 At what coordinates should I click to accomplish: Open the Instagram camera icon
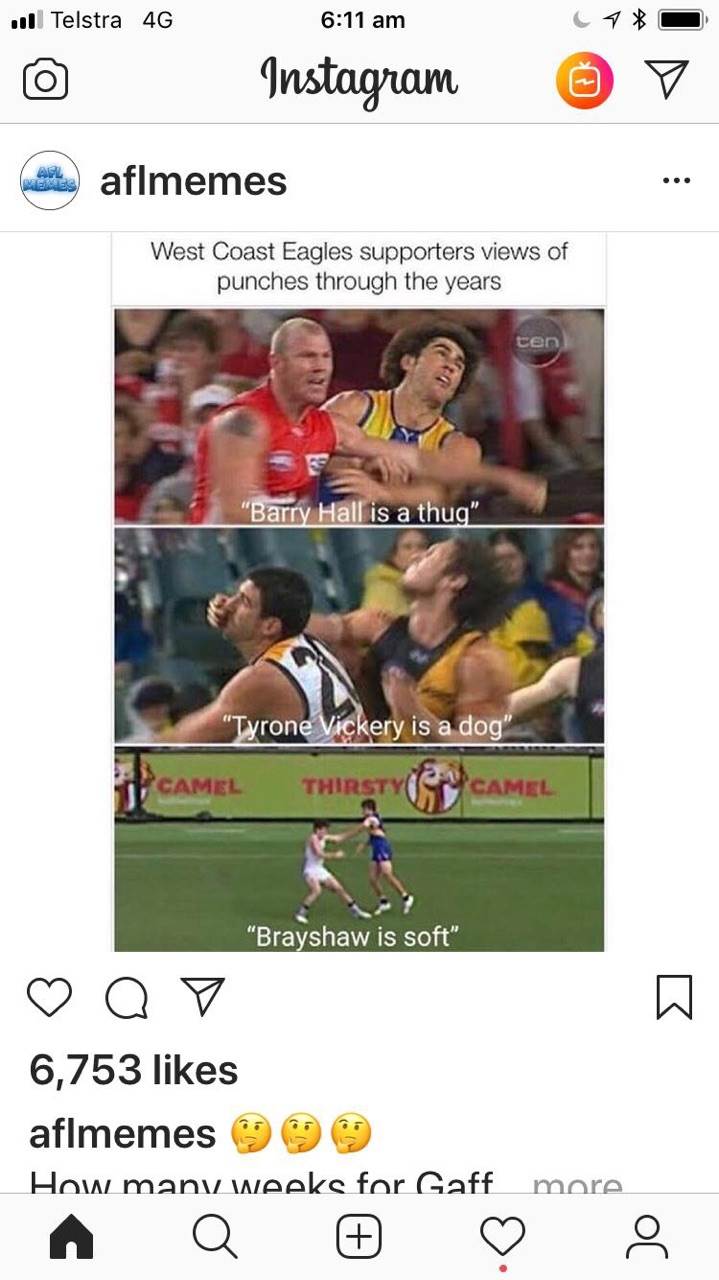pyautogui.click(x=45, y=80)
